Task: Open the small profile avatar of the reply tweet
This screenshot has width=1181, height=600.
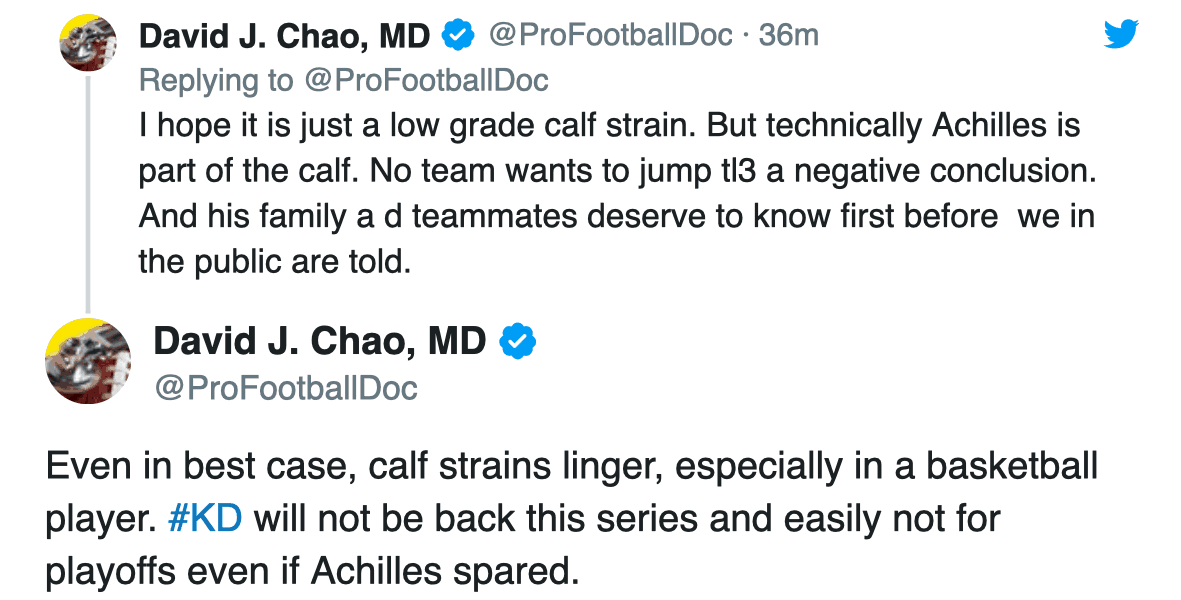Action: (88, 43)
